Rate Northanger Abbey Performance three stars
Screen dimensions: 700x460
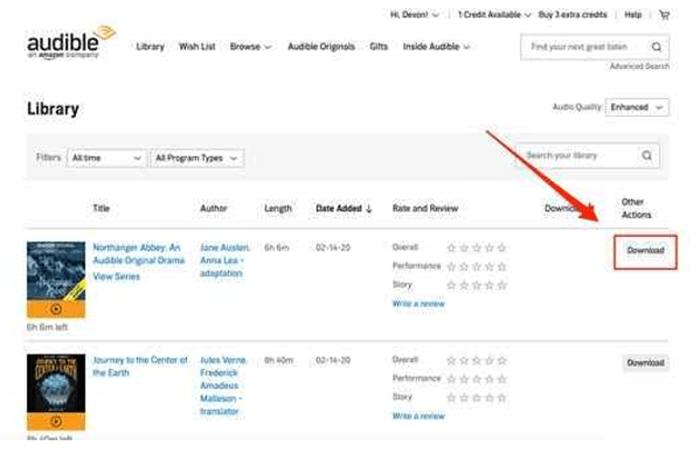[477, 267]
